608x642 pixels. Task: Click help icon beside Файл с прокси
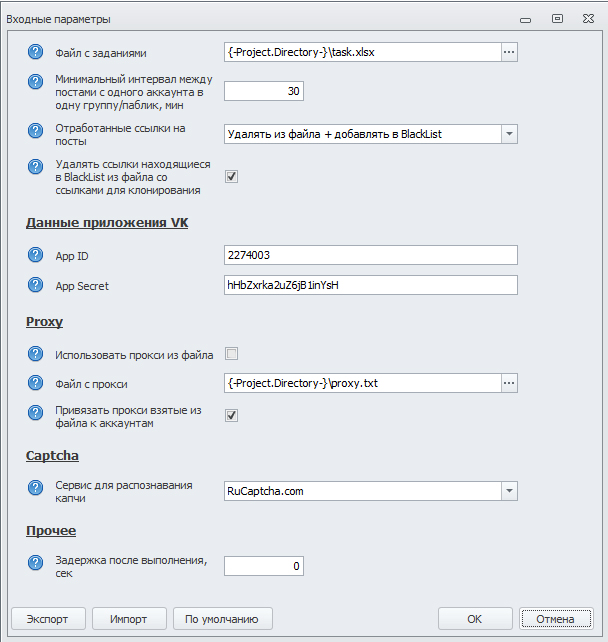(x=36, y=383)
